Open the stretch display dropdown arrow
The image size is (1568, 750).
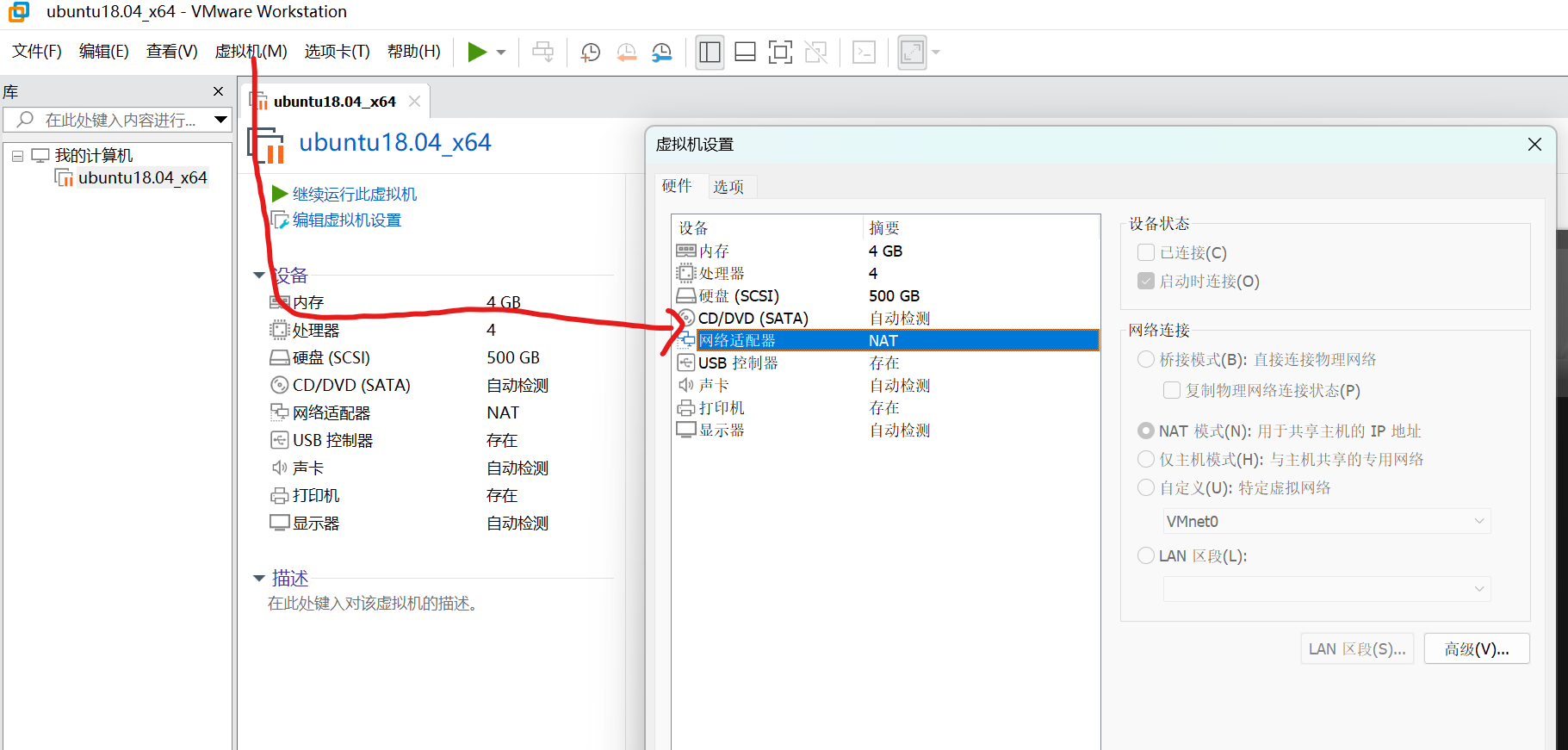[936, 53]
